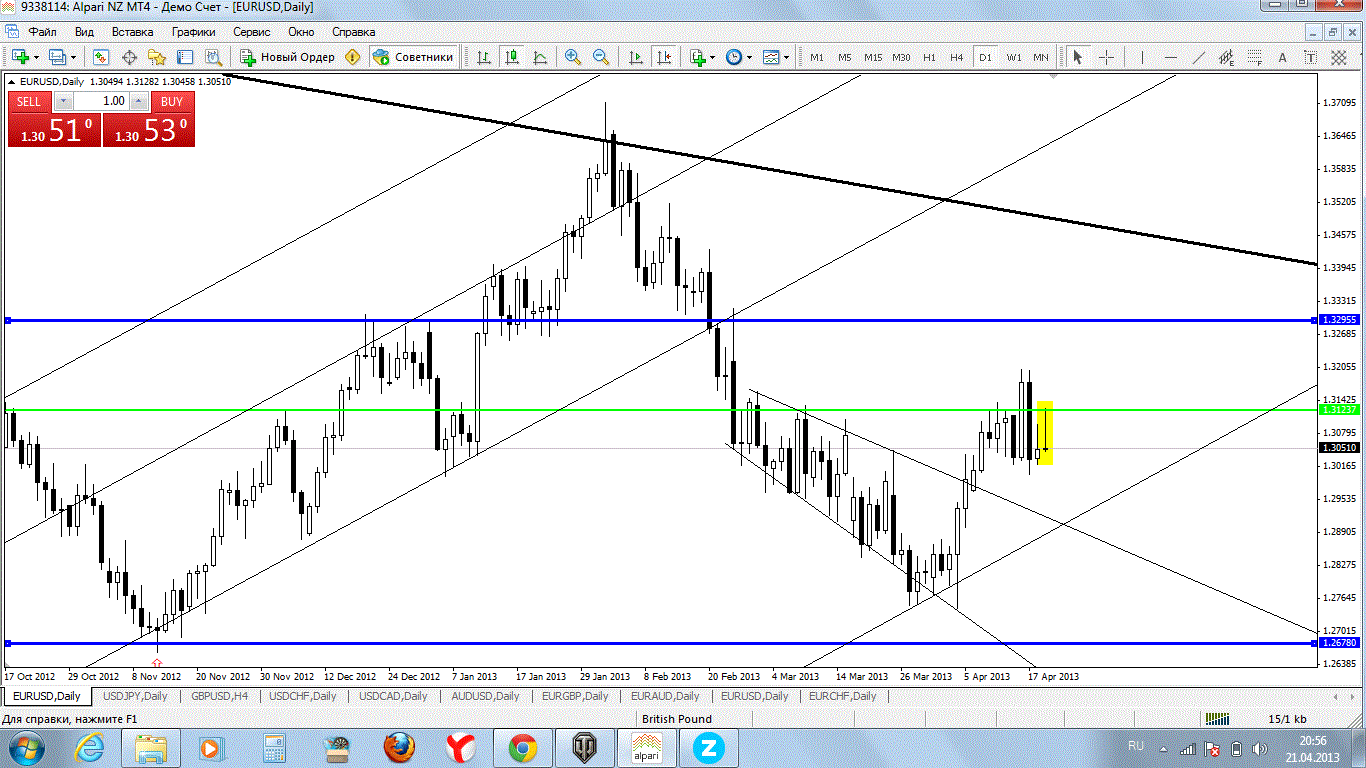Switch chart to line chart mode
The image size is (1366, 768).
tap(540, 57)
